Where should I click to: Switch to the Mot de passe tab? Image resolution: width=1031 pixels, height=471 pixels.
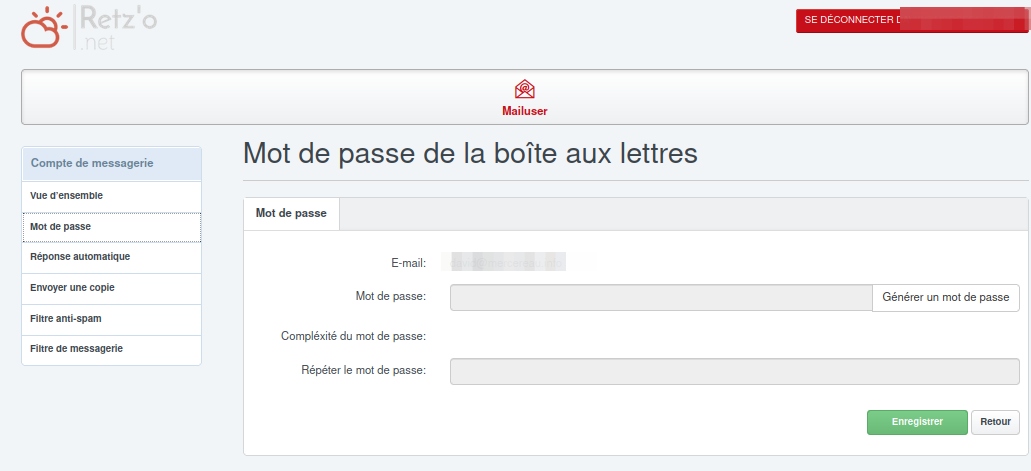[291, 214]
